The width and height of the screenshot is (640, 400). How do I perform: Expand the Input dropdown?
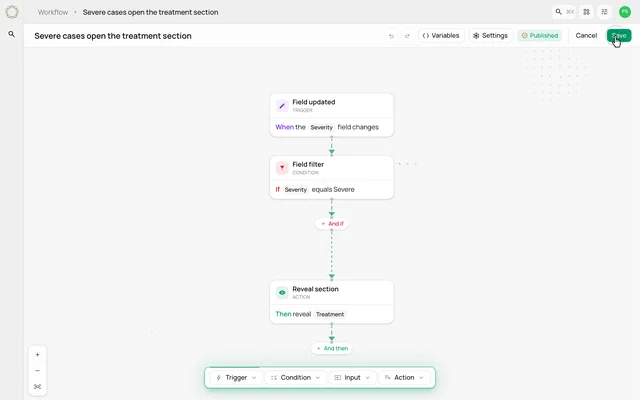coord(352,378)
